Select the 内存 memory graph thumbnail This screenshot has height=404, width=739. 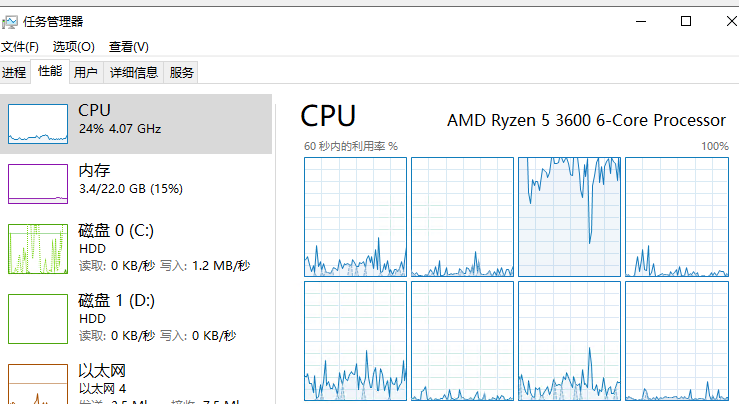pos(38,184)
